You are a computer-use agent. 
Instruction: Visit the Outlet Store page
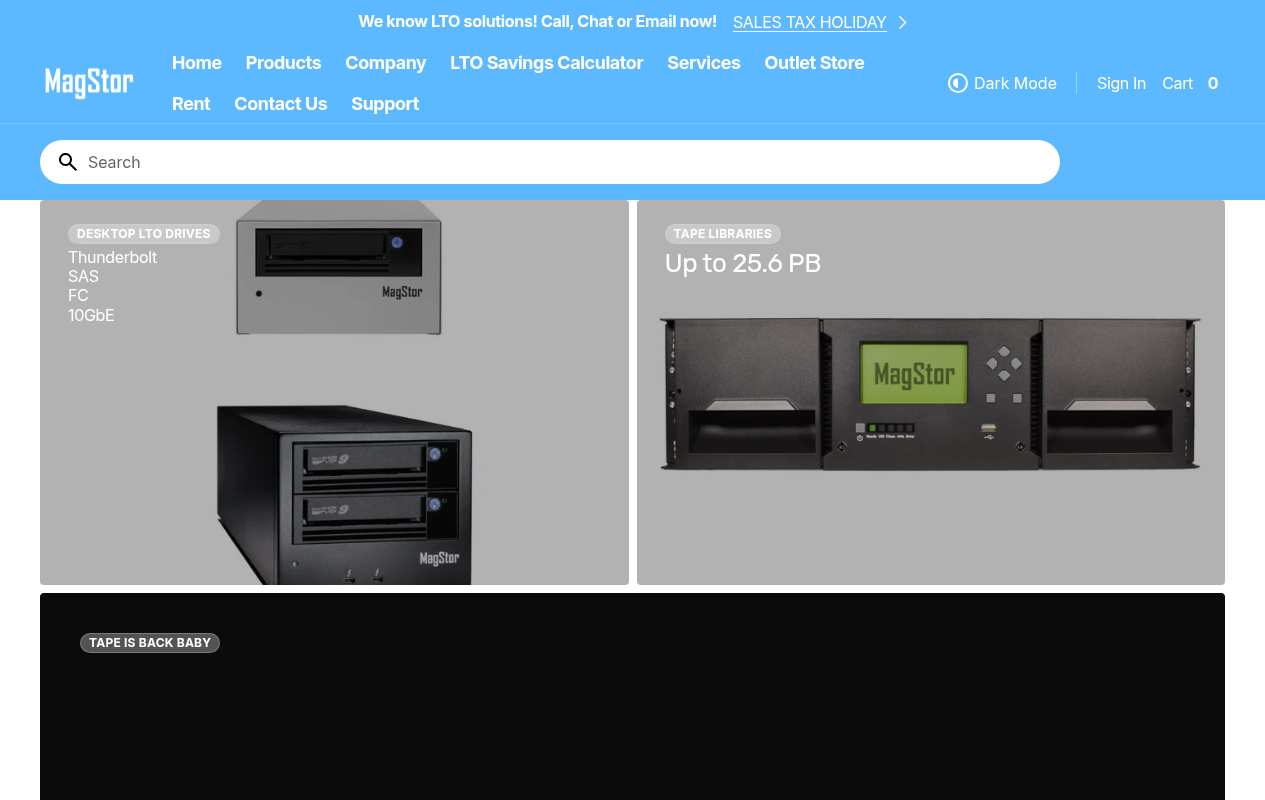coord(814,63)
